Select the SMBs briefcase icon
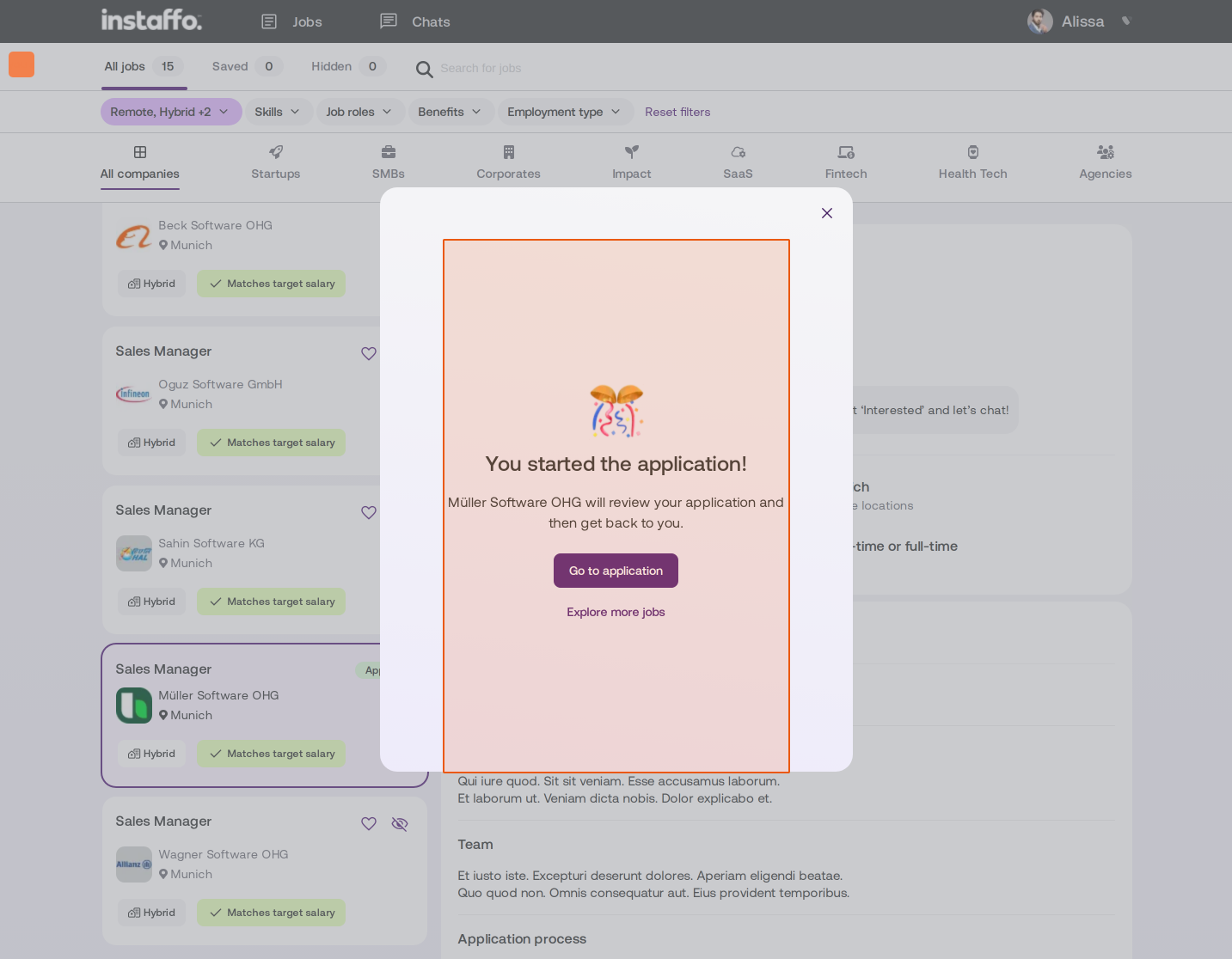 [x=389, y=152]
